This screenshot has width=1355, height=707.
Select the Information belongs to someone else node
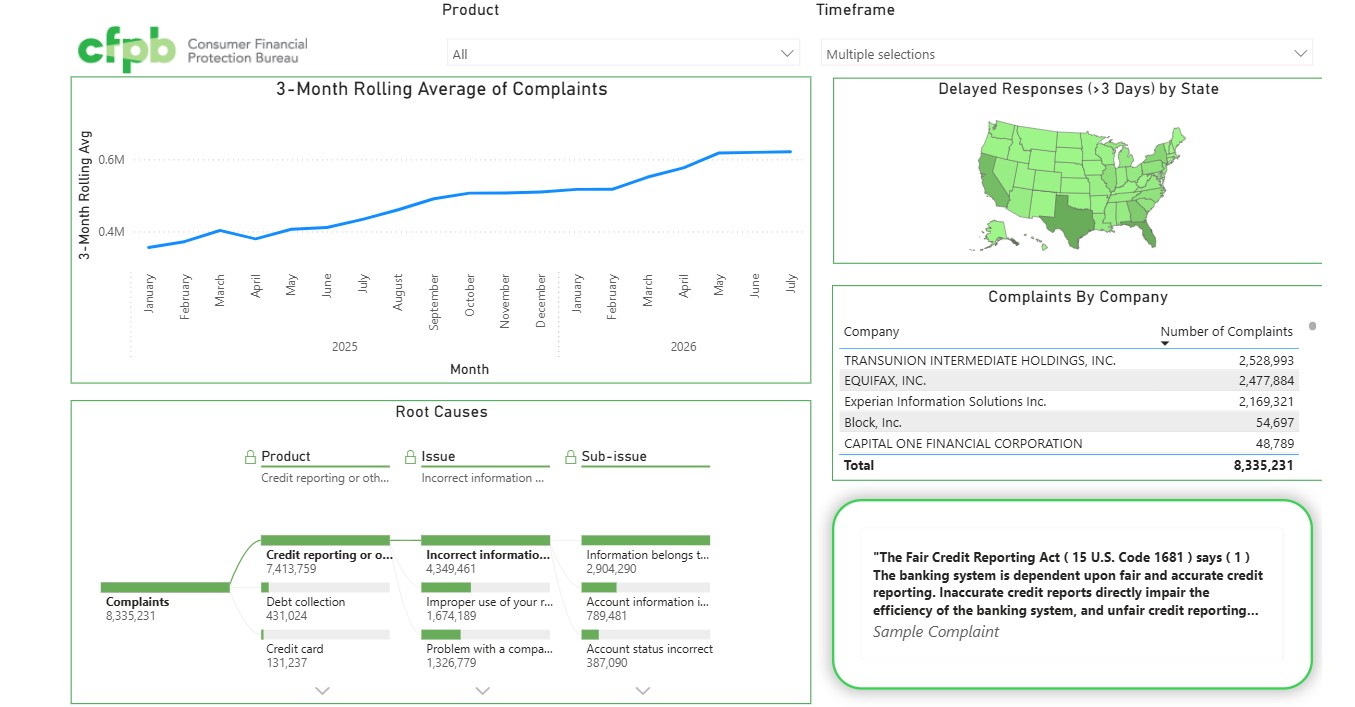point(645,540)
